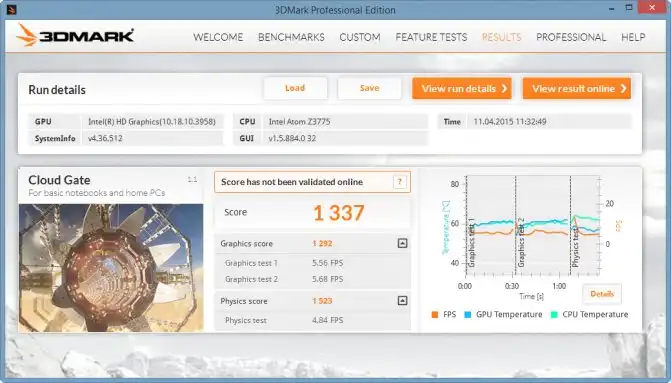Open View result online
This screenshot has width=671, height=383.
pyautogui.click(x=576, y=89)
